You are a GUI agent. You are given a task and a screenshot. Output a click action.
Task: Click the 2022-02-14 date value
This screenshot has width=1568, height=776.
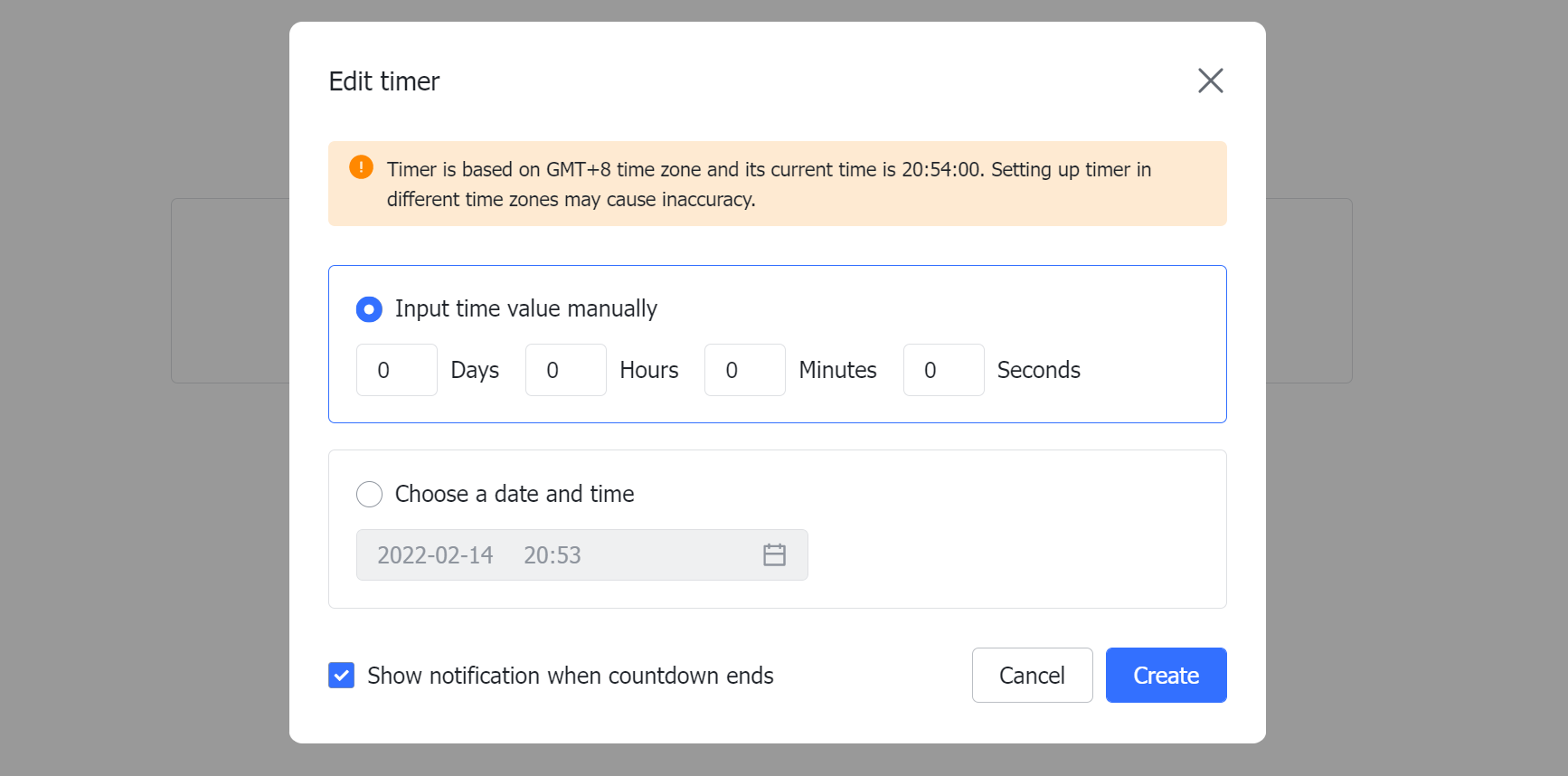(x=435, y=554)
